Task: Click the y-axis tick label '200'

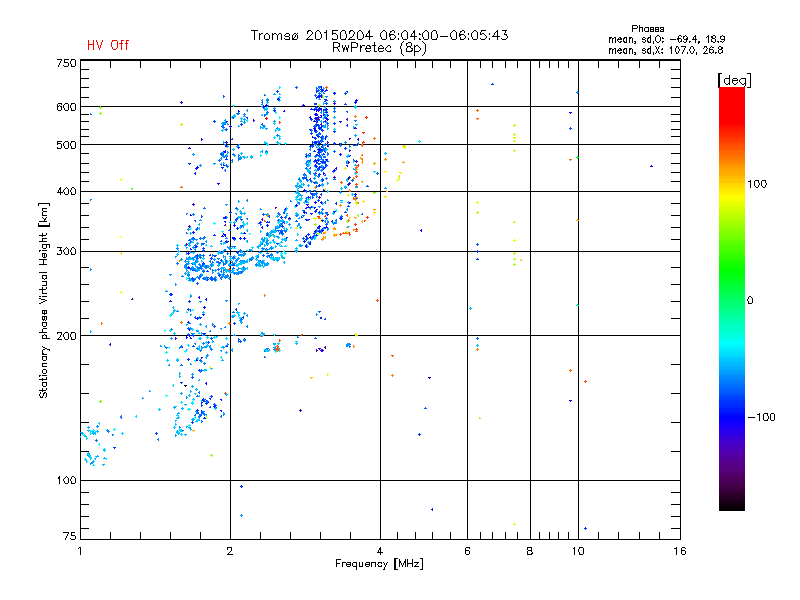Action: (x=66, y=336)
